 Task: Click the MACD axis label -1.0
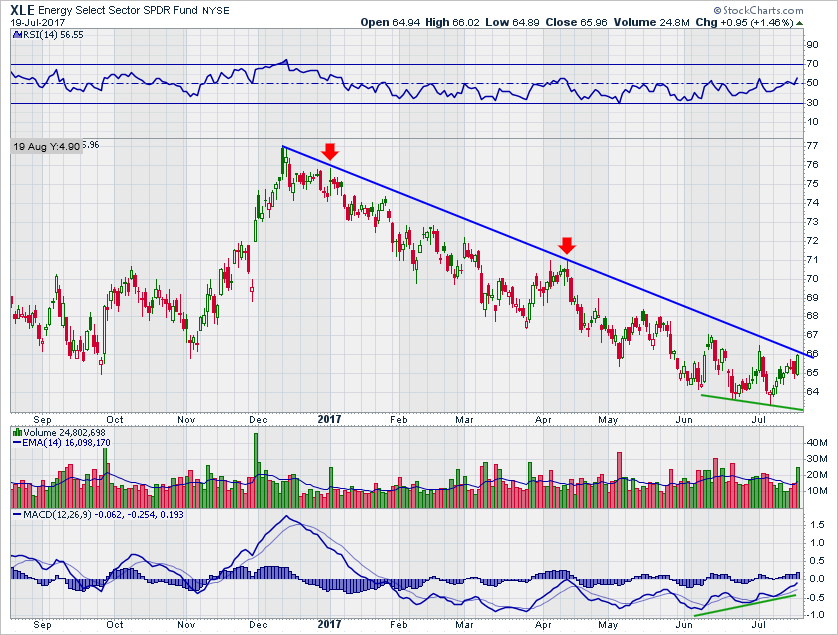(x=815, y=615)
